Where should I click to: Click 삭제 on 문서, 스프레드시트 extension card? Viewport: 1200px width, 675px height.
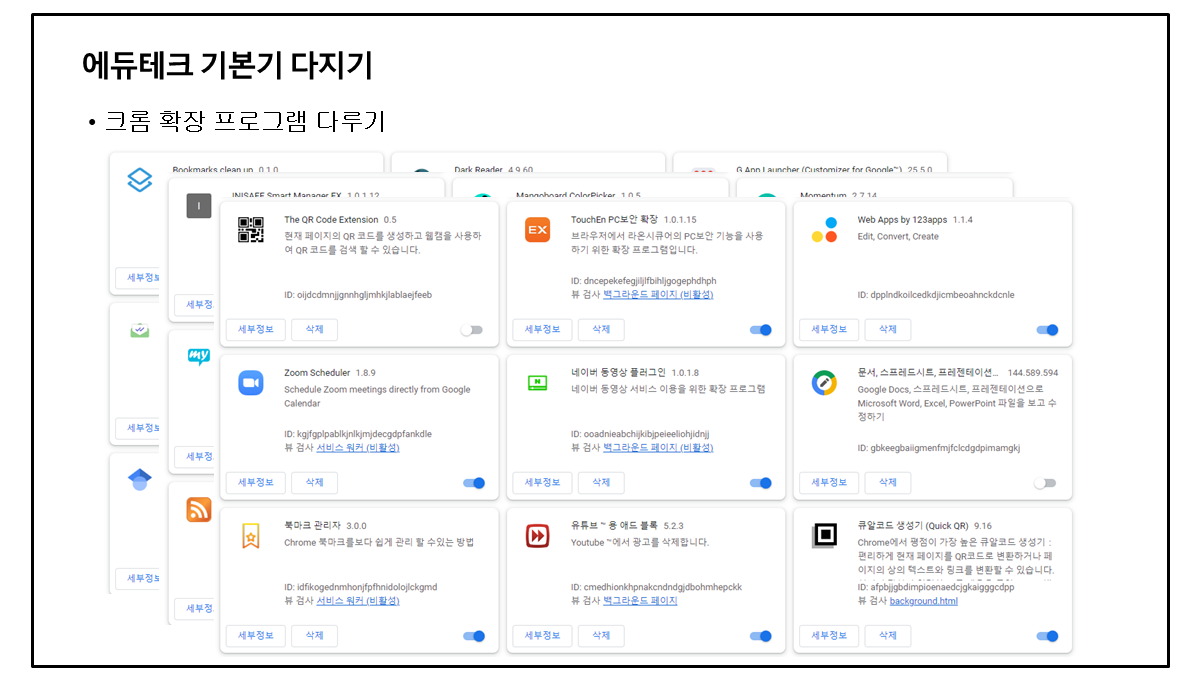click(888, 482)
